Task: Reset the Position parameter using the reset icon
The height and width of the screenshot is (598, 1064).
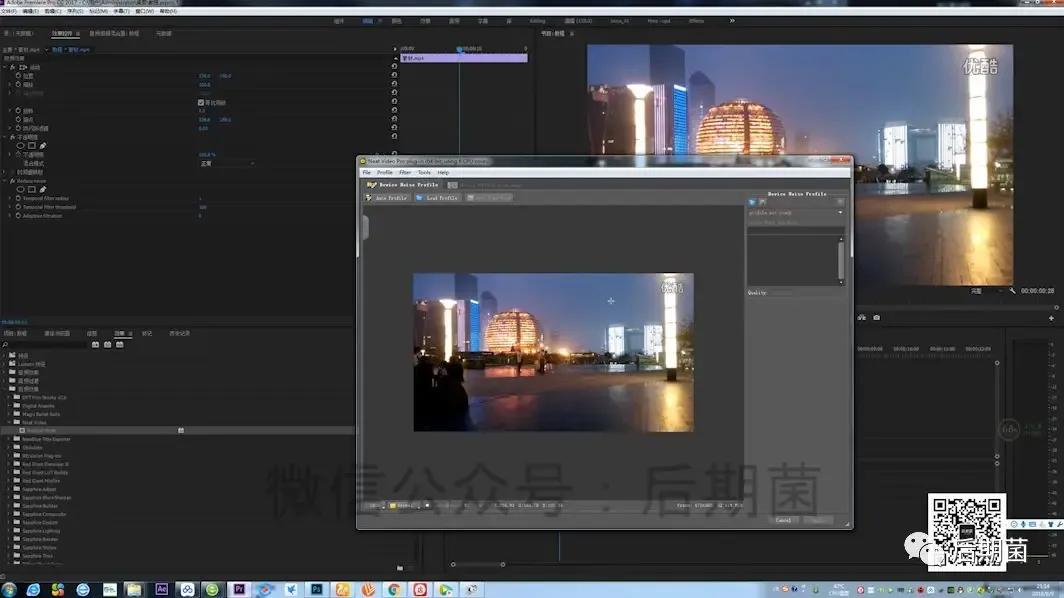Action: [x=394, y=76]
